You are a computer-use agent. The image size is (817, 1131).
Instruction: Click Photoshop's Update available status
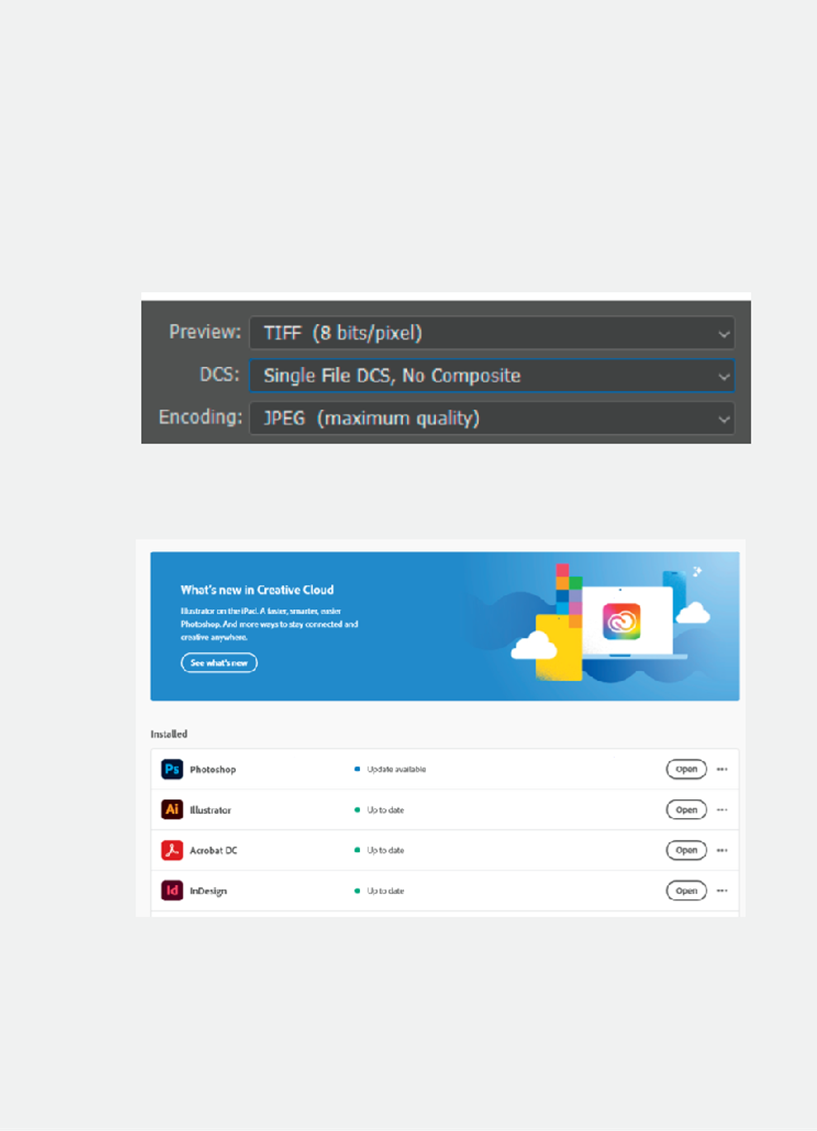(x=395, y=769)
